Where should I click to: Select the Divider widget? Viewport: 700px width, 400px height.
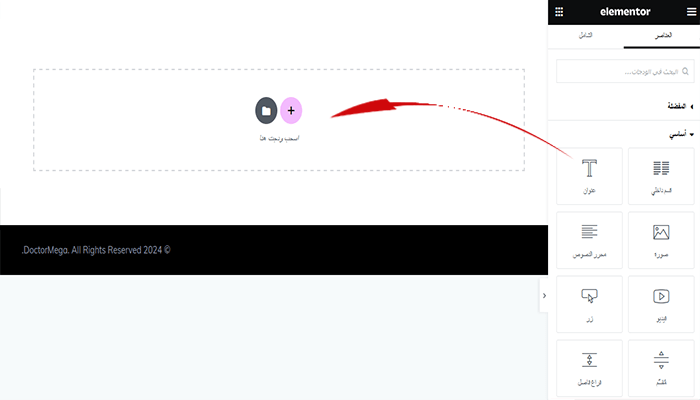[x=661, y=368]
